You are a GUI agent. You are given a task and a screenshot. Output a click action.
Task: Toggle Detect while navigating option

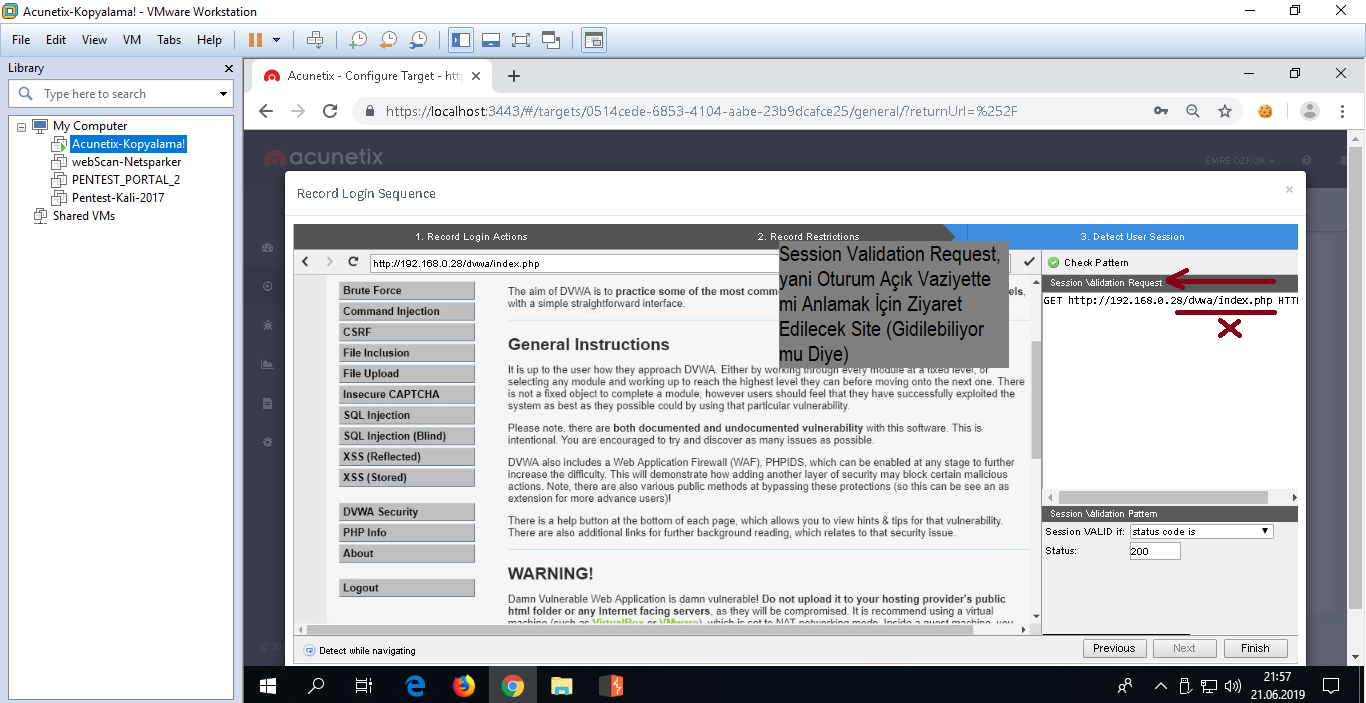pyautogui.click(x=309, y=651)
